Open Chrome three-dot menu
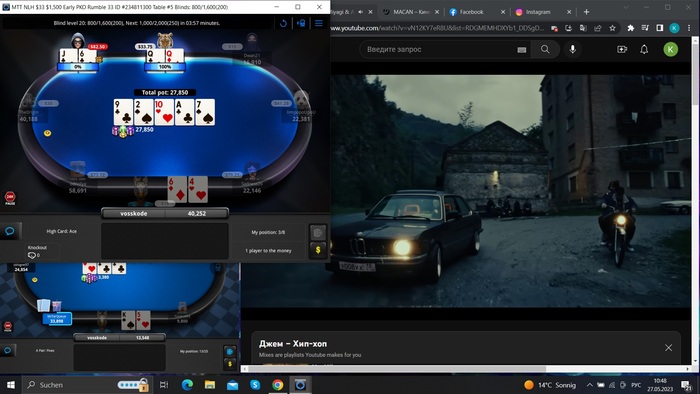The width and height of the screenshot is (700, 394). pyautogui.click(x=689, y=28)
